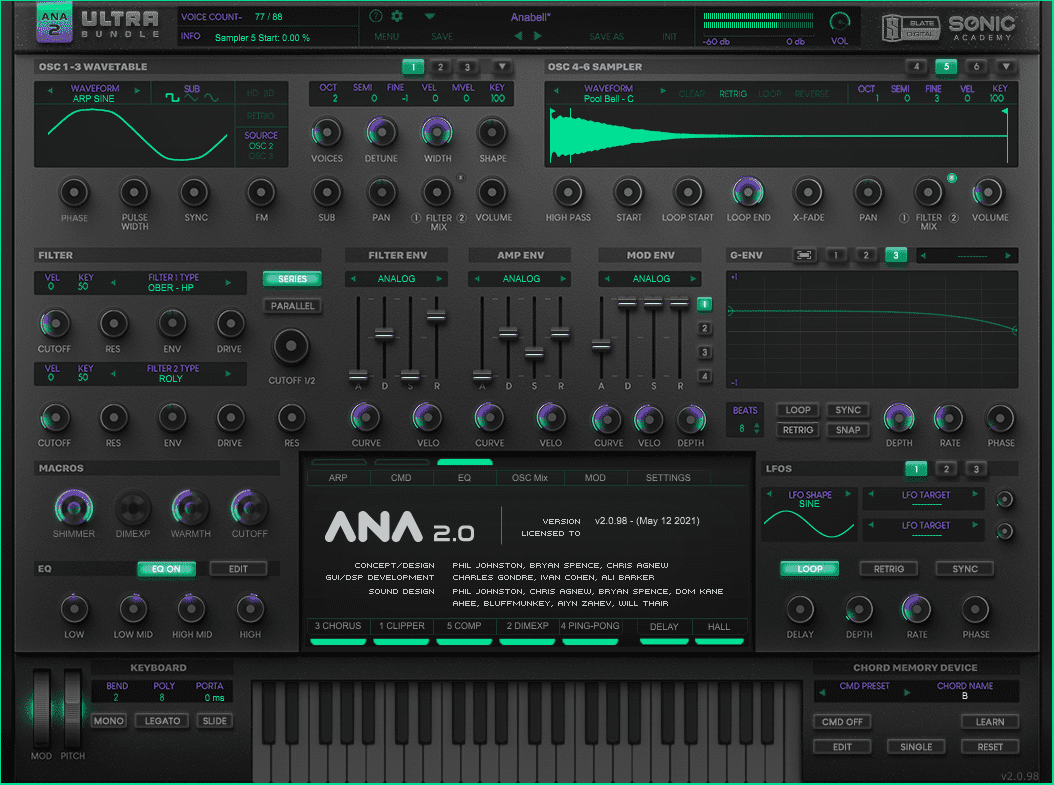Click next CMD preset arrow
This screenshot has width=1054, height=785.
[907, 692]
